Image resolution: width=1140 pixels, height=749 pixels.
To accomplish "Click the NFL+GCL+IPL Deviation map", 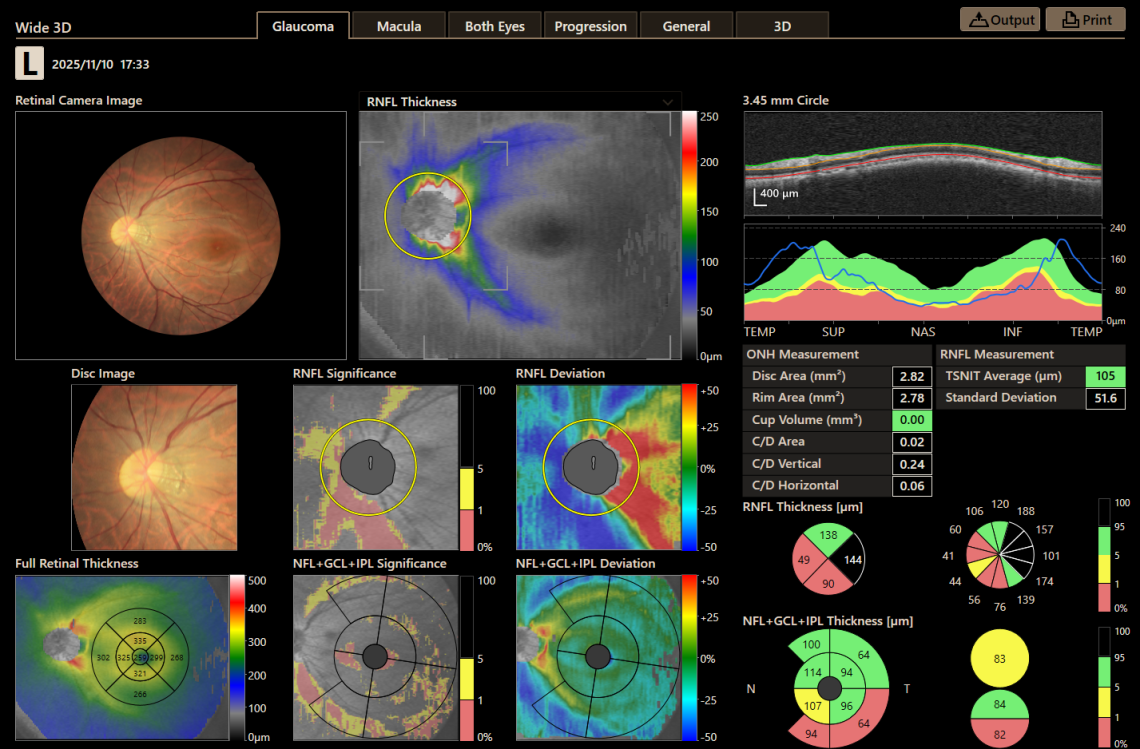I will pos(600,658).
